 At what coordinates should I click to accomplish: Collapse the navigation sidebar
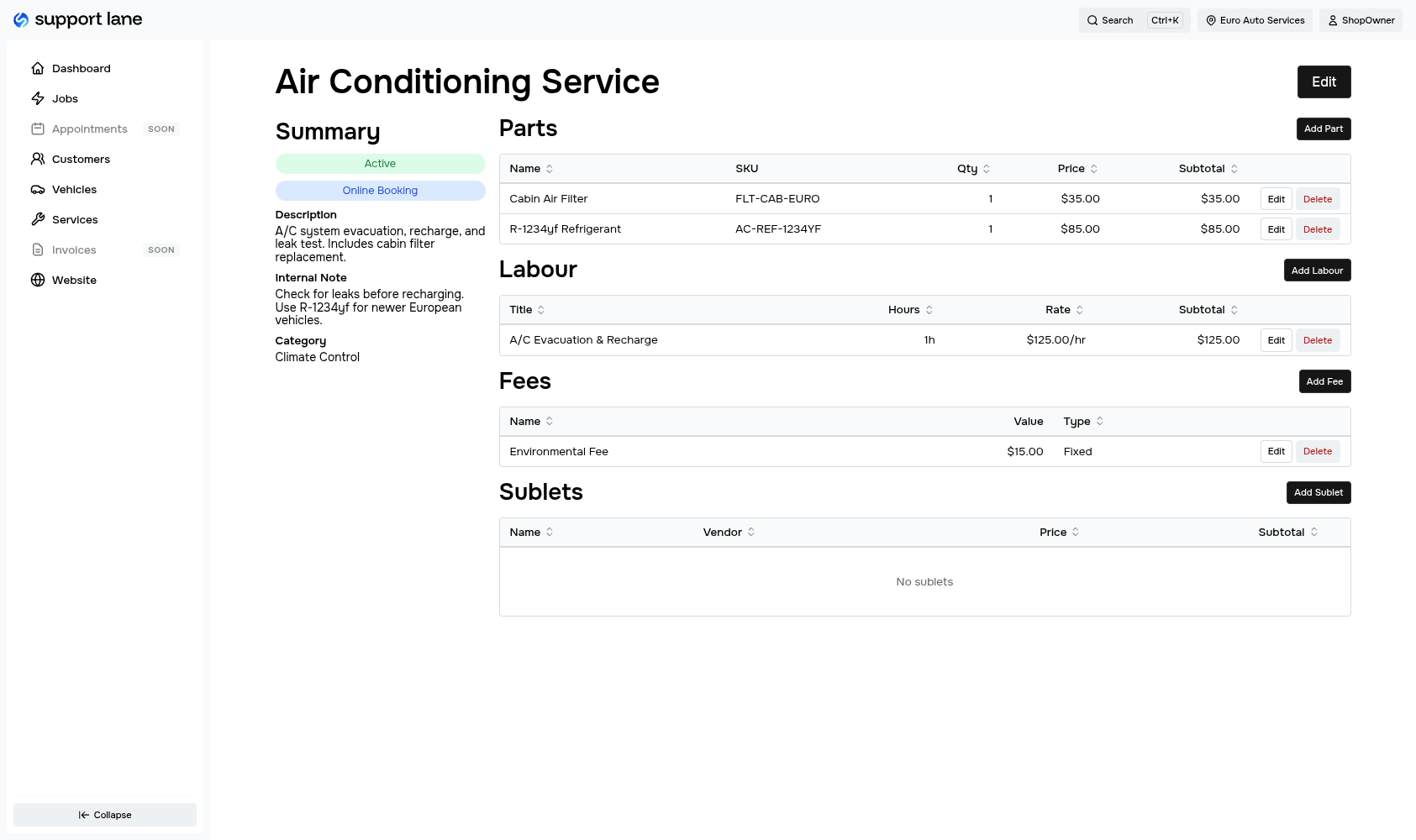pos(104,814)
